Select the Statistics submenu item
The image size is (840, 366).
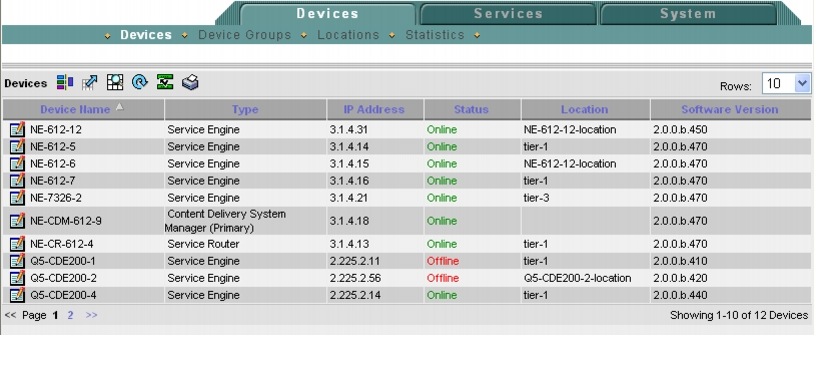(434, 35)
